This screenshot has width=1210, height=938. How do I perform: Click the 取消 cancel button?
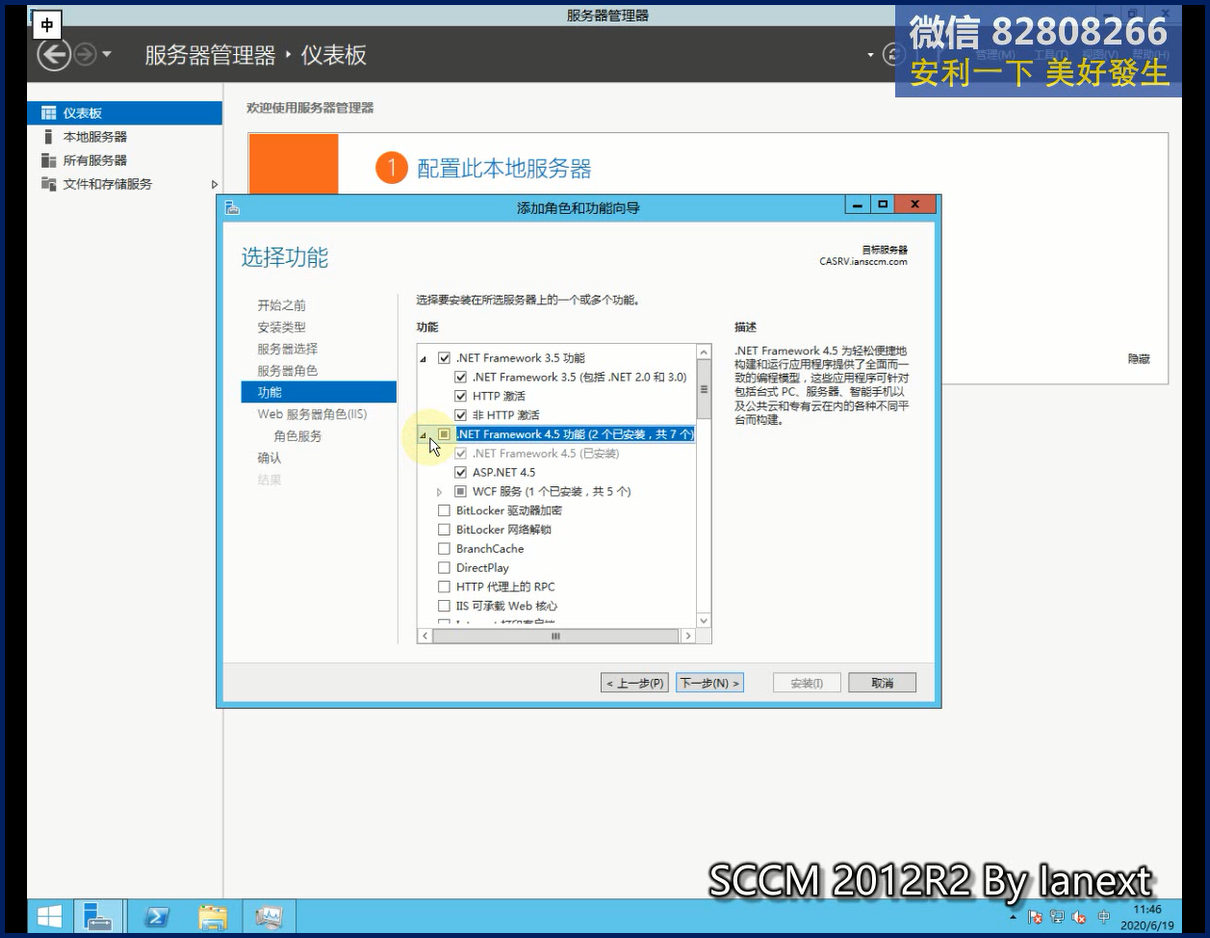(x=882, y=683)
